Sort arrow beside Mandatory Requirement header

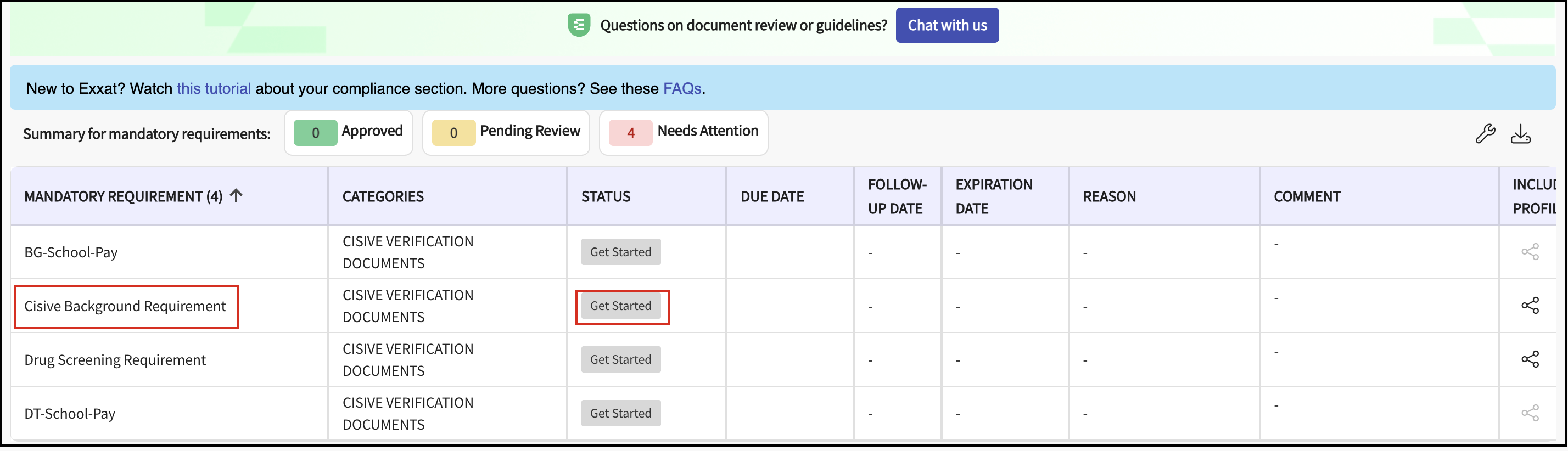click(x=236, y=195)
